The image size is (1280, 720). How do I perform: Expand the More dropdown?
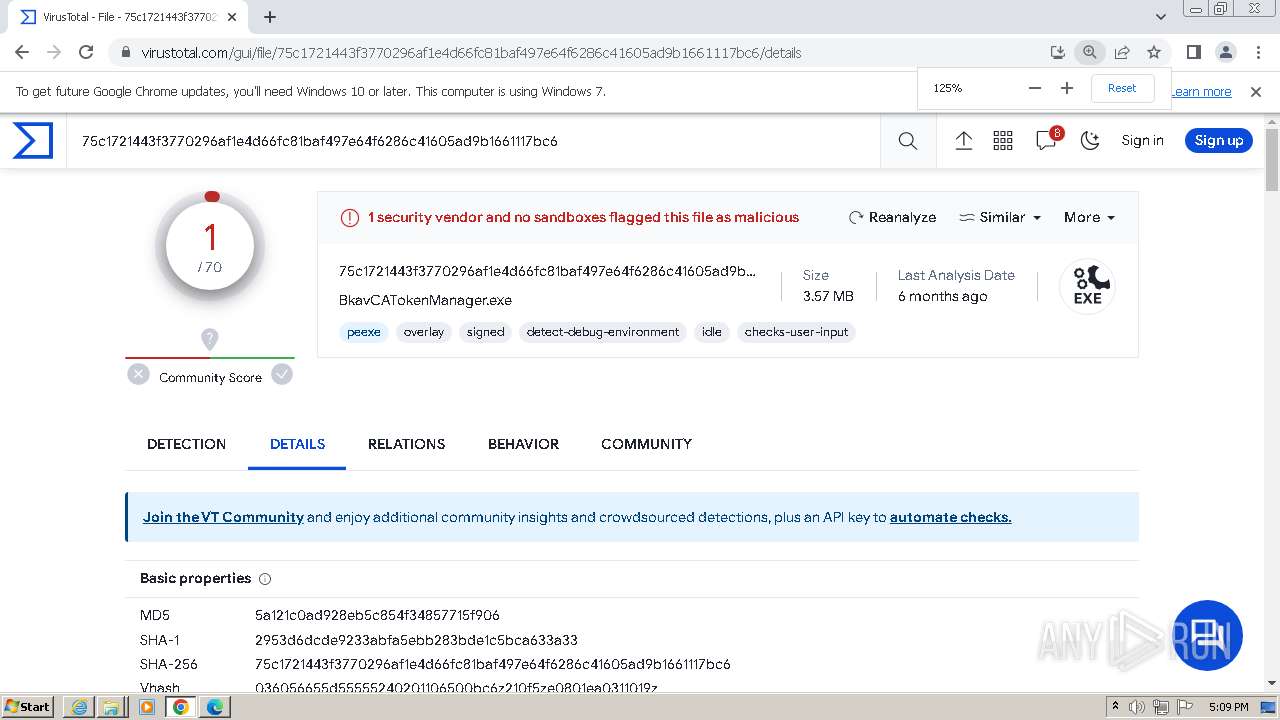coord(1089,217)
